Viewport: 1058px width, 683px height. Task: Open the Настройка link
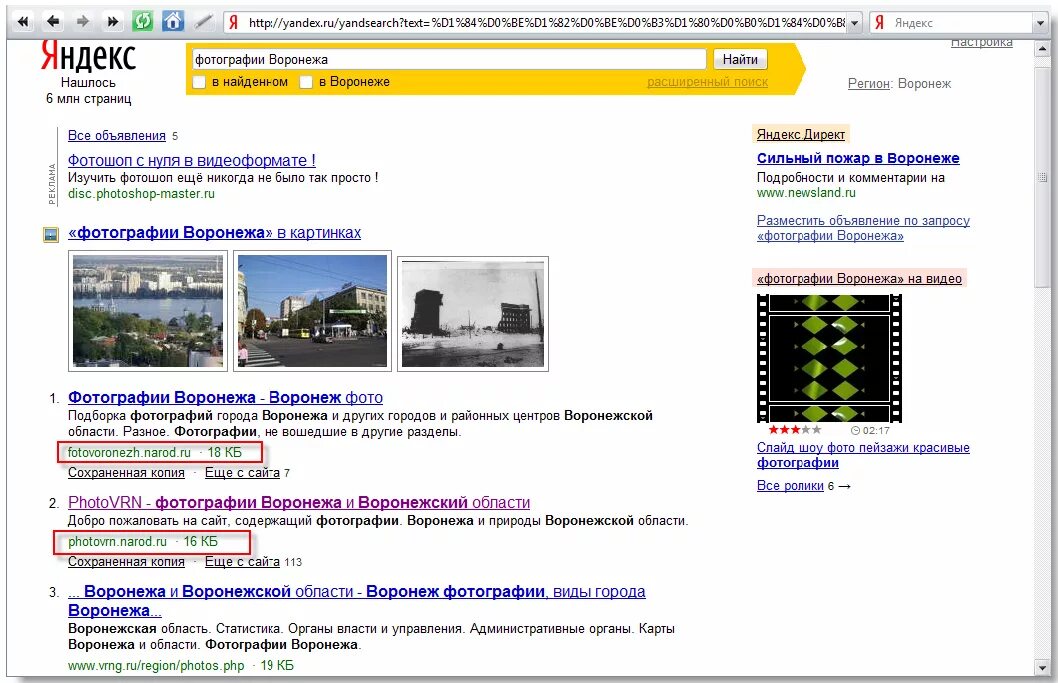(x=982, y=43)
